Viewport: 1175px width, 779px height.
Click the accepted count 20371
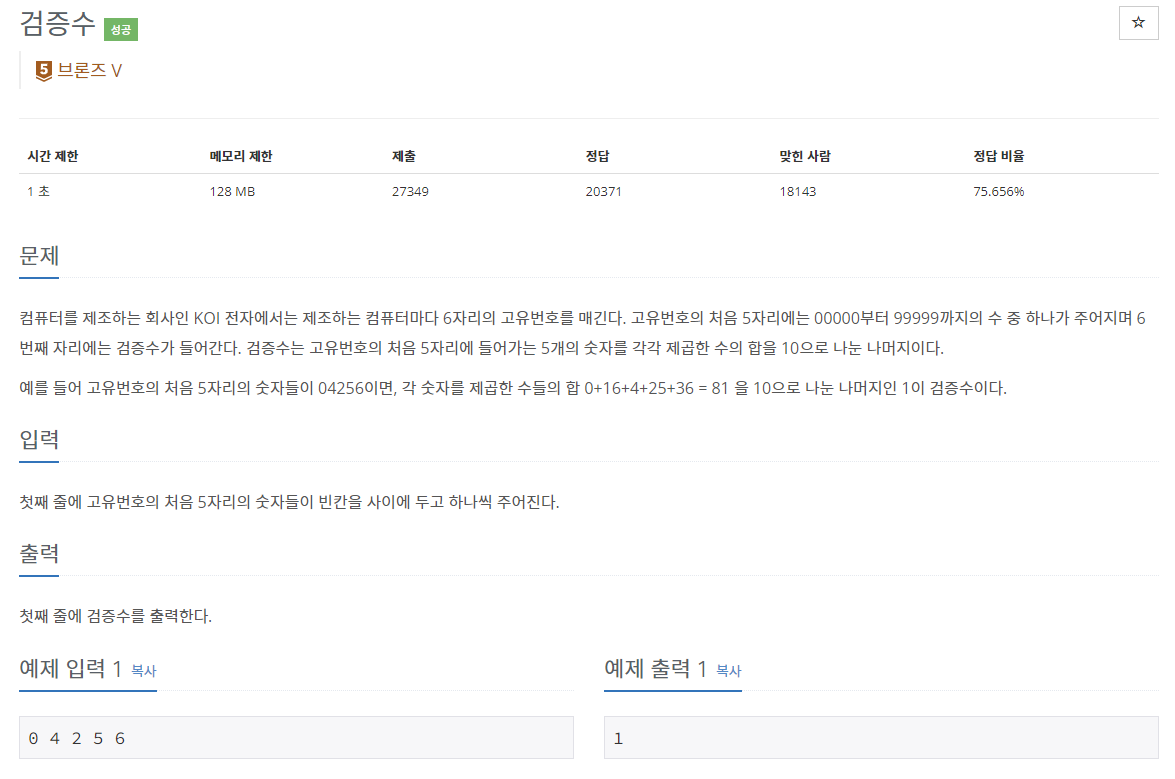click(603, 192)
